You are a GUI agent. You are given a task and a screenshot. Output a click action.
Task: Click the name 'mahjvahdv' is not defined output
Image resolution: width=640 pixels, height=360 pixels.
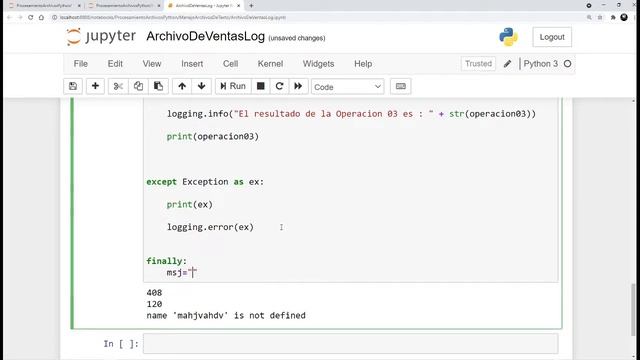(x=226, y=316)
